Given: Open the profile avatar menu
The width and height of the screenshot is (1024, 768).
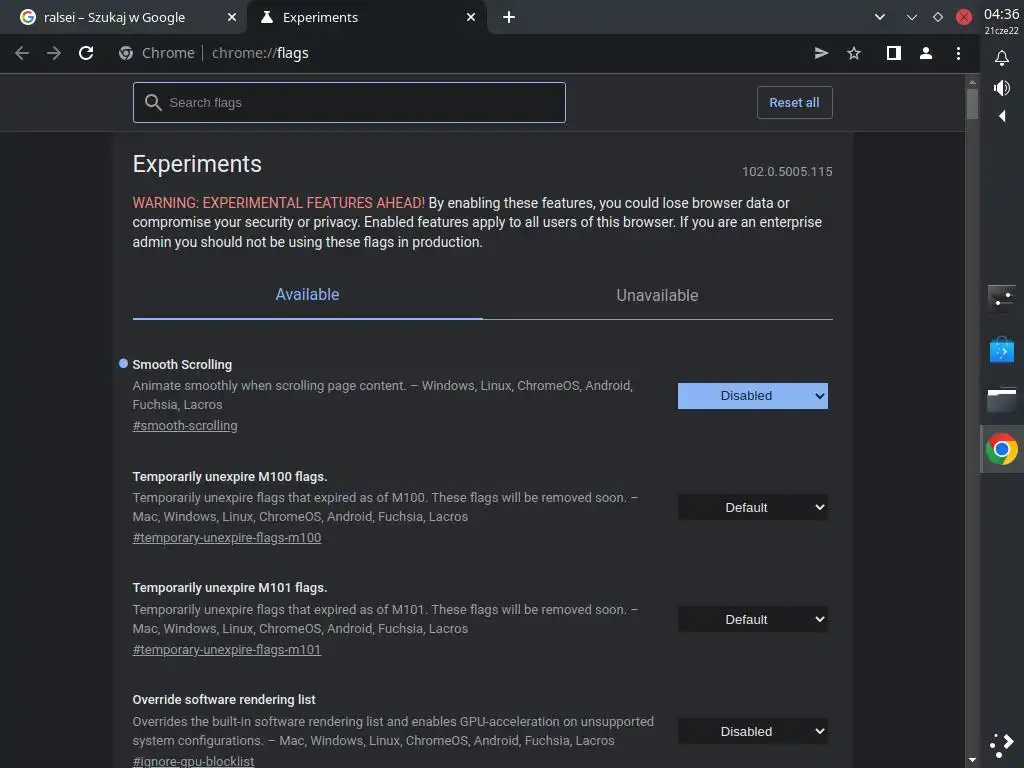Looking at the screenshot, I should coord(926,53).
